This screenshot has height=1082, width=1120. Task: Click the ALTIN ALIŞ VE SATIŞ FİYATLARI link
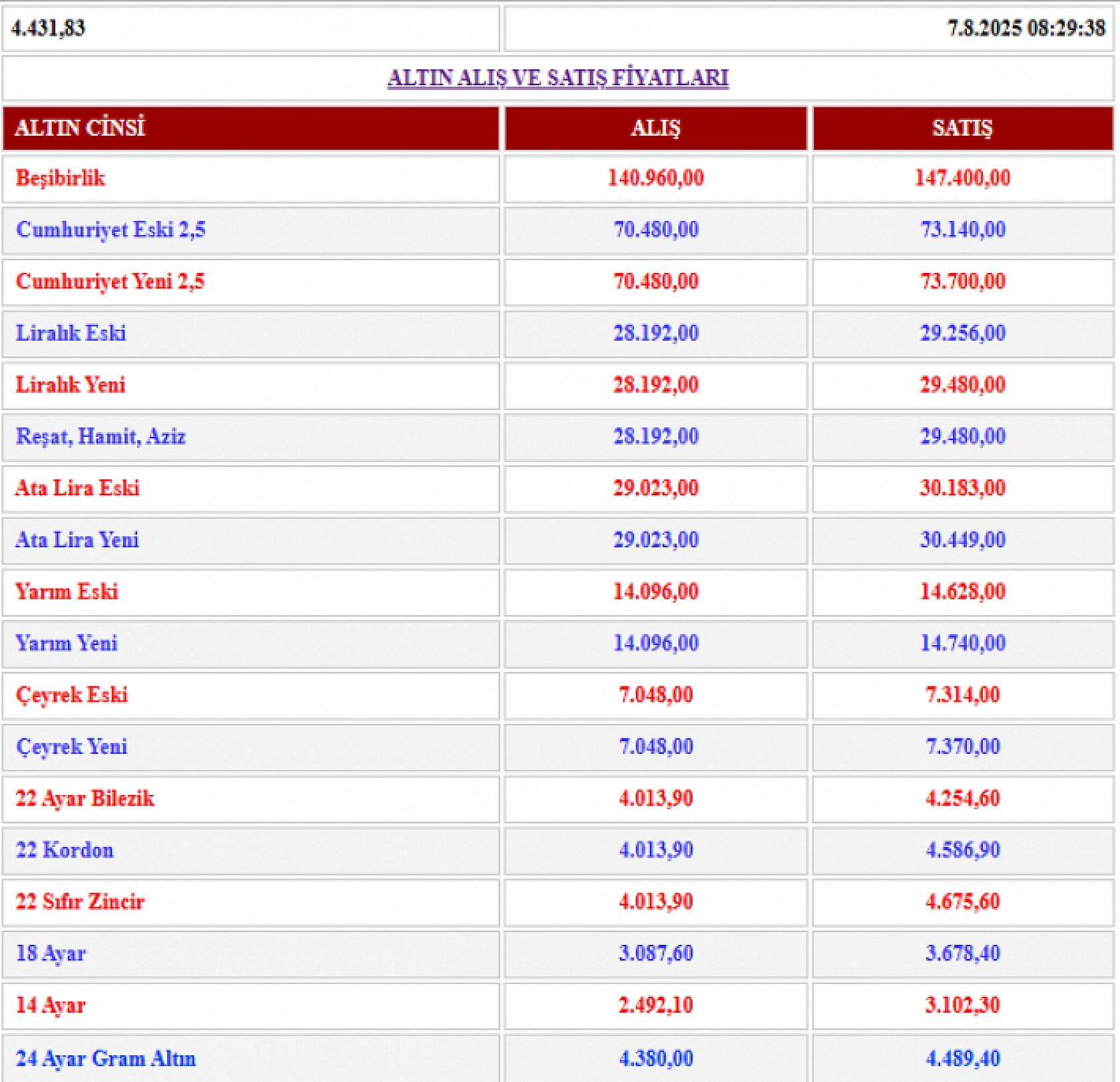pos(558,78)
